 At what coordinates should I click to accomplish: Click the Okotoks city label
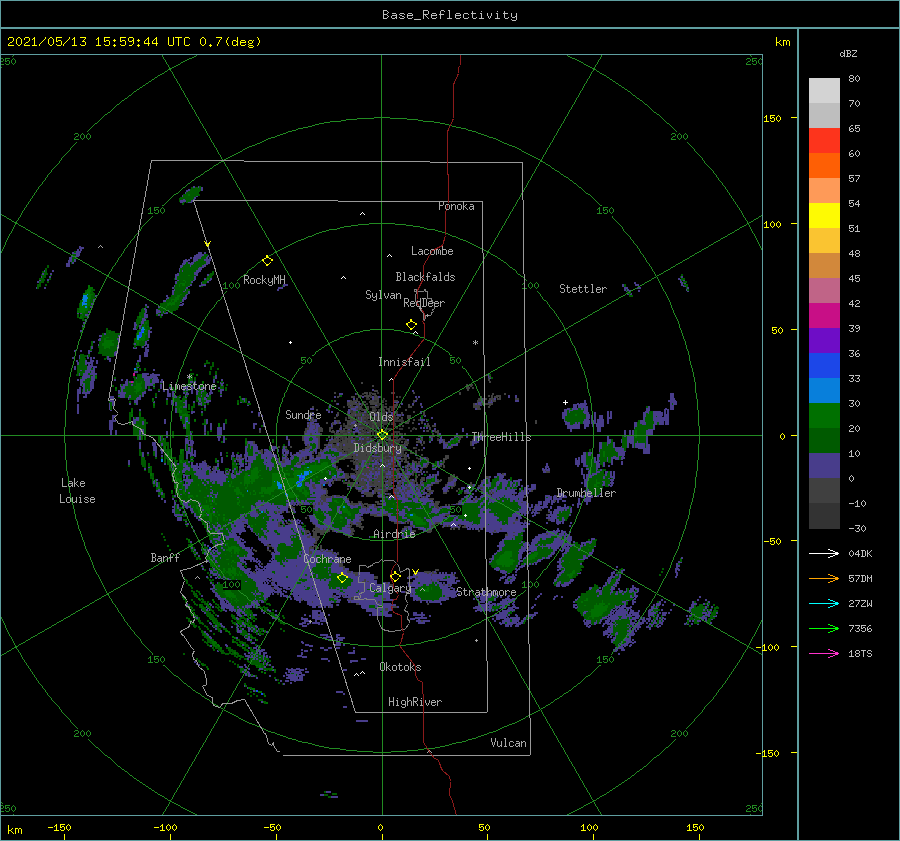pyautogui.click(x=400, y=667)
